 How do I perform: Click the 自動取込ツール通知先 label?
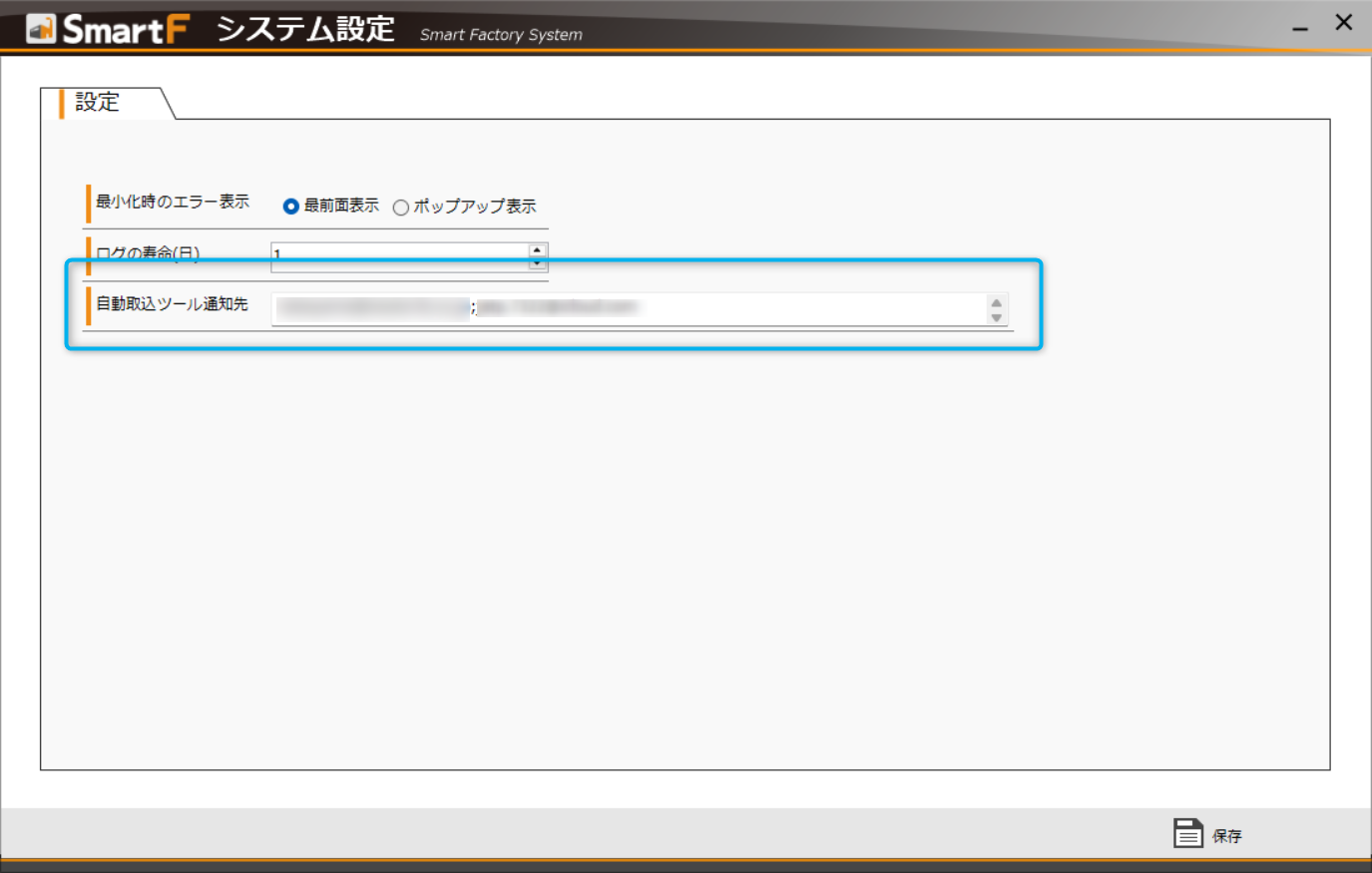click(x=172, y=304)
